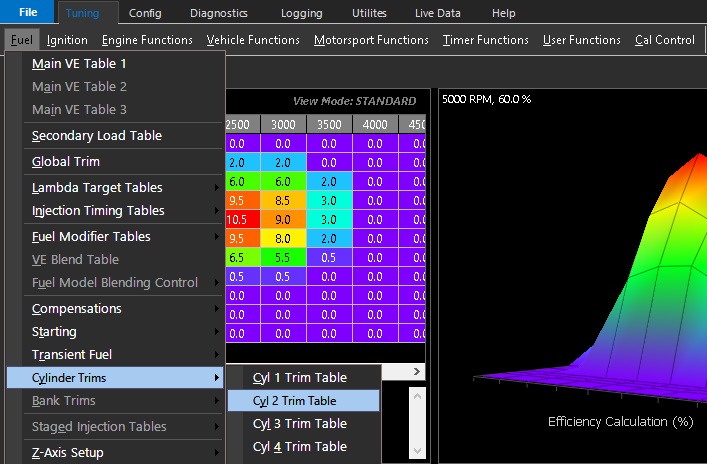Choose Global Trim from Fuel menu
The width and height of the screenshot is (707, 464).
pos(66,161)
